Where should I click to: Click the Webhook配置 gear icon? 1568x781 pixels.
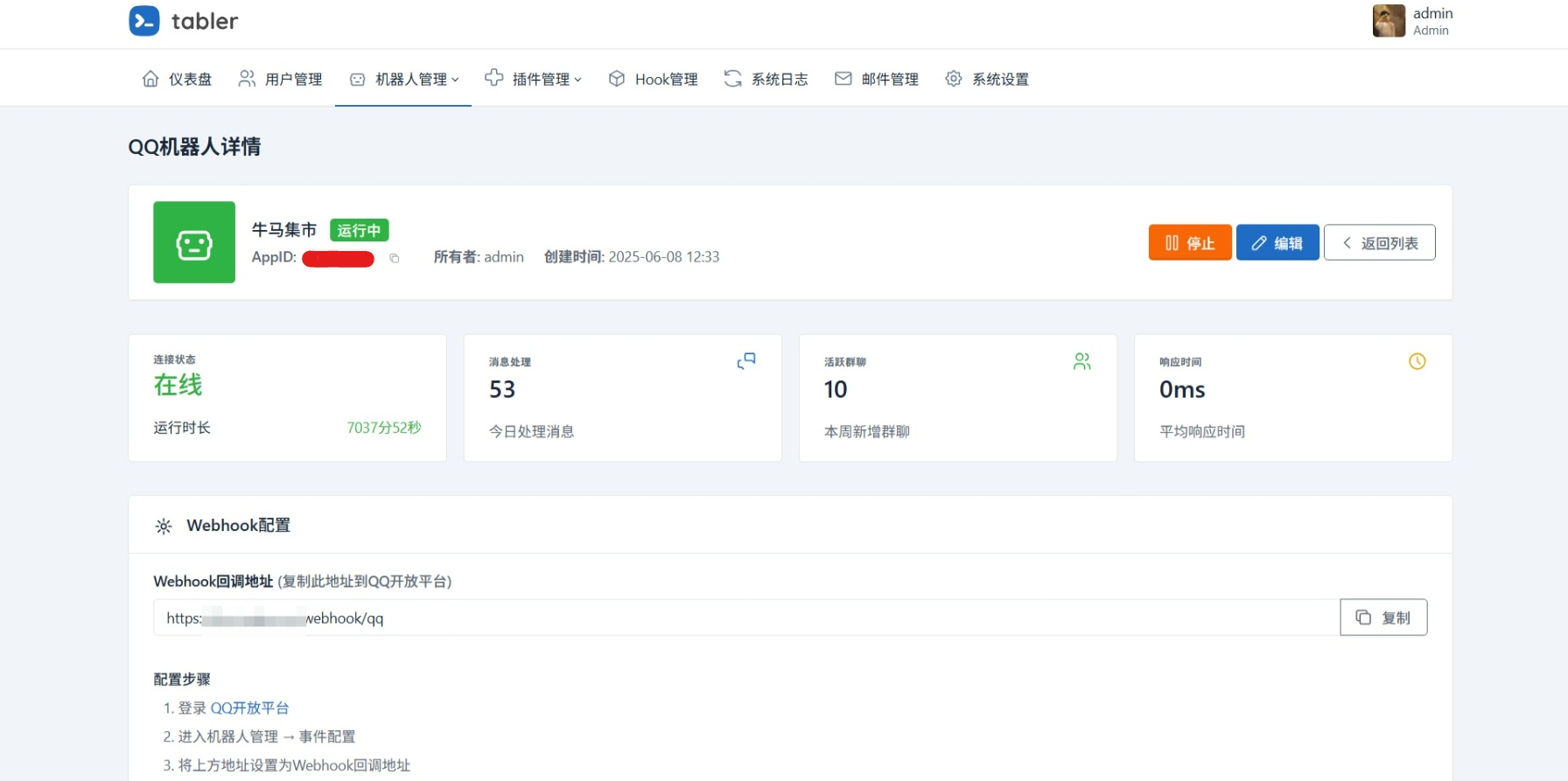tap(164, 526)
